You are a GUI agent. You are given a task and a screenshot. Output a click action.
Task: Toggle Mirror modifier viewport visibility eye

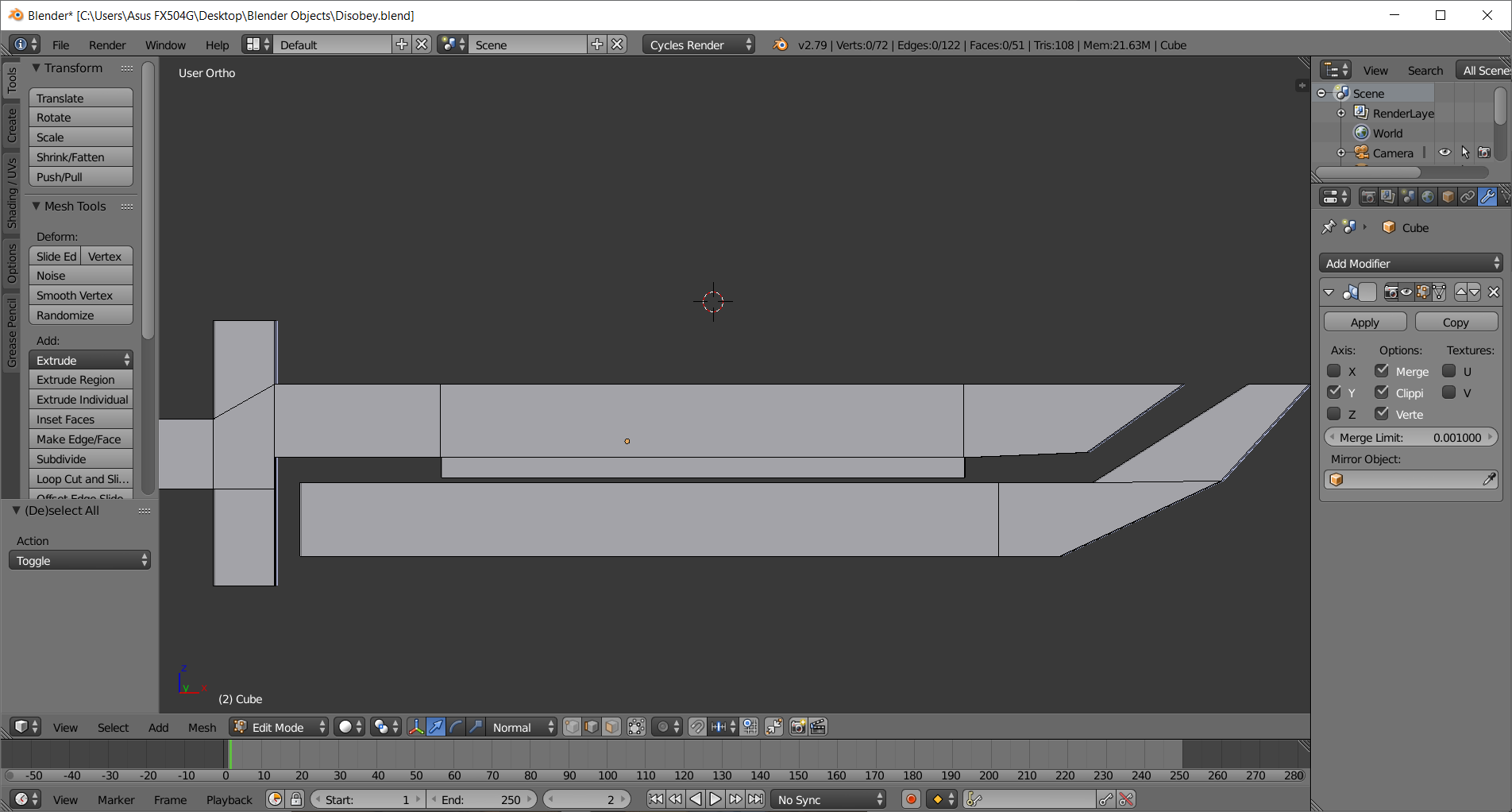coord(1406,292)
